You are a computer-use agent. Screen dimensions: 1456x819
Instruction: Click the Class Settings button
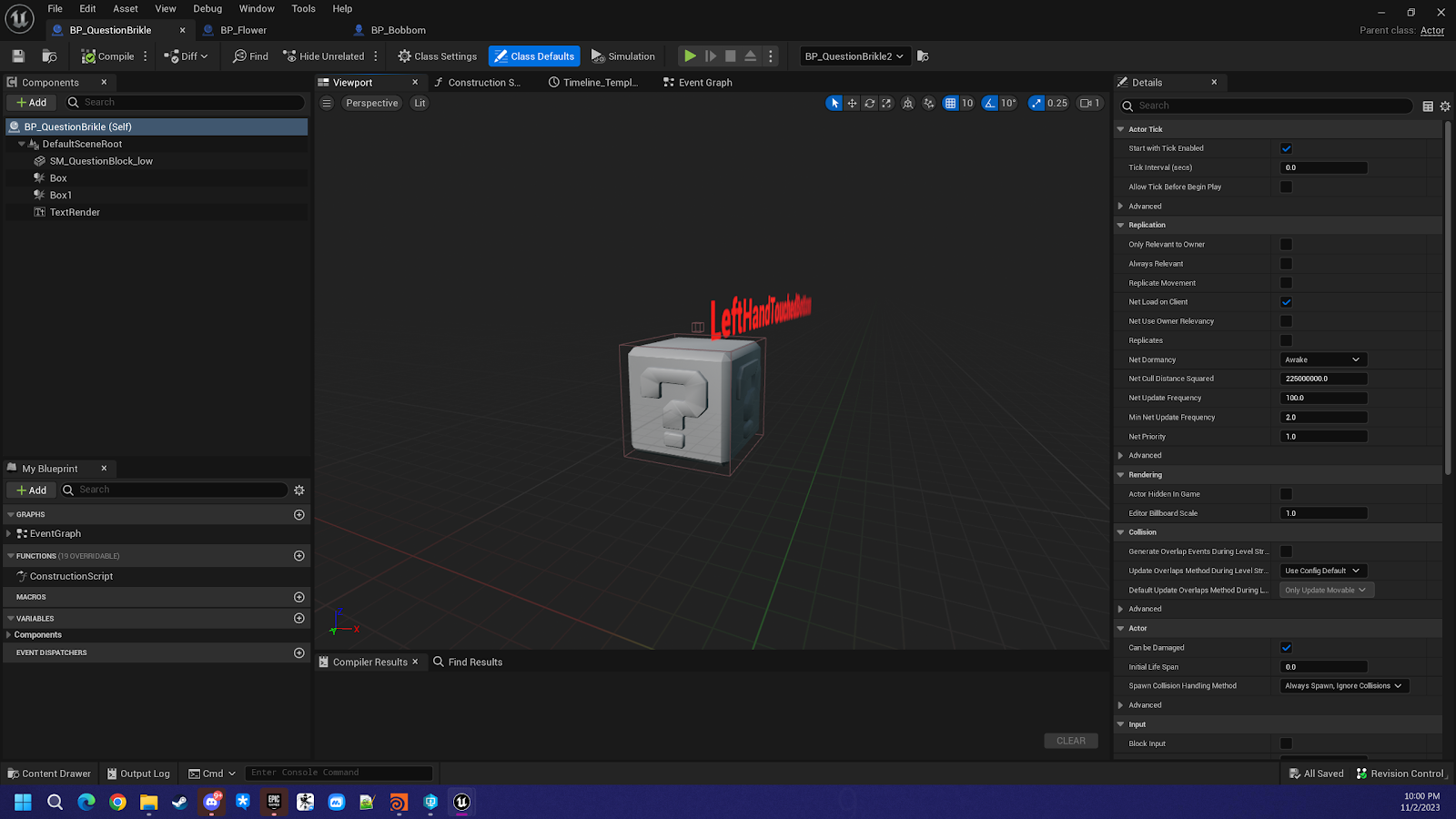coord(438,56)
